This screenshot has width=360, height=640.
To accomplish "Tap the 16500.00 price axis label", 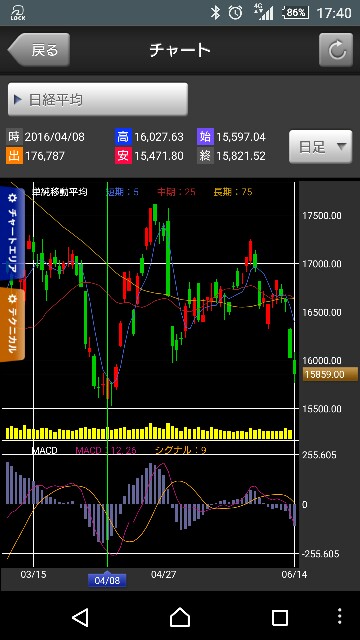I will 322,312.
